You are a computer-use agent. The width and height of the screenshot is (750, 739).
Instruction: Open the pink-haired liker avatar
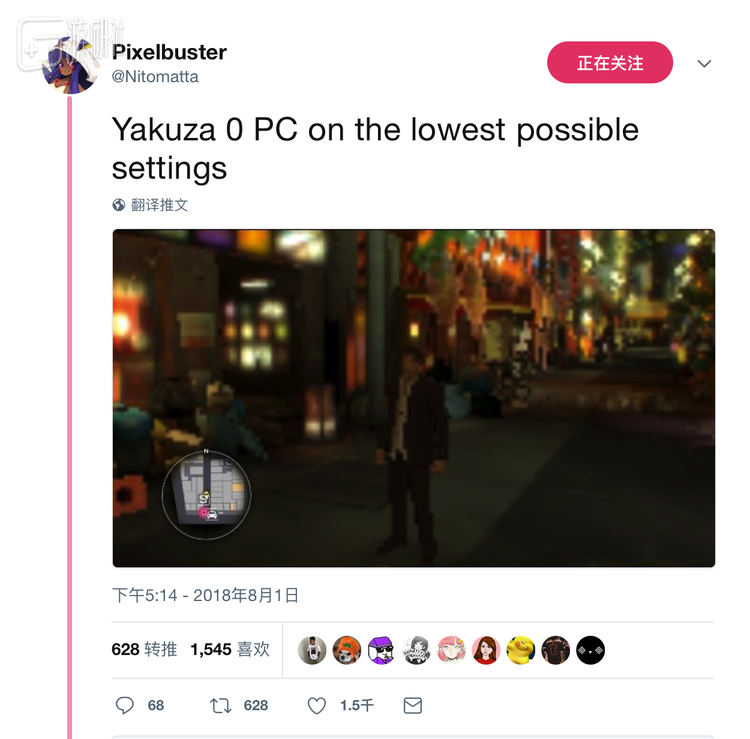coord(451,650)
